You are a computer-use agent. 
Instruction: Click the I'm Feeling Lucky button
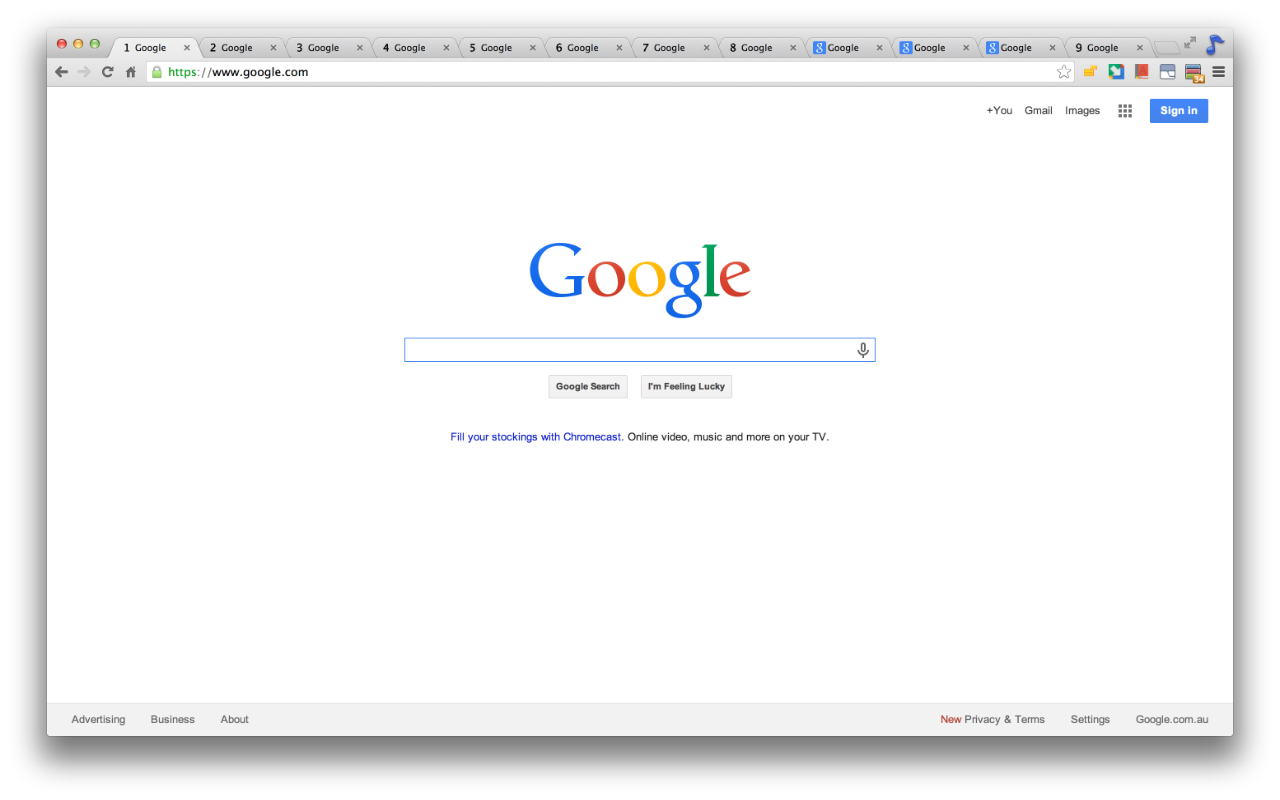(686, 387)
